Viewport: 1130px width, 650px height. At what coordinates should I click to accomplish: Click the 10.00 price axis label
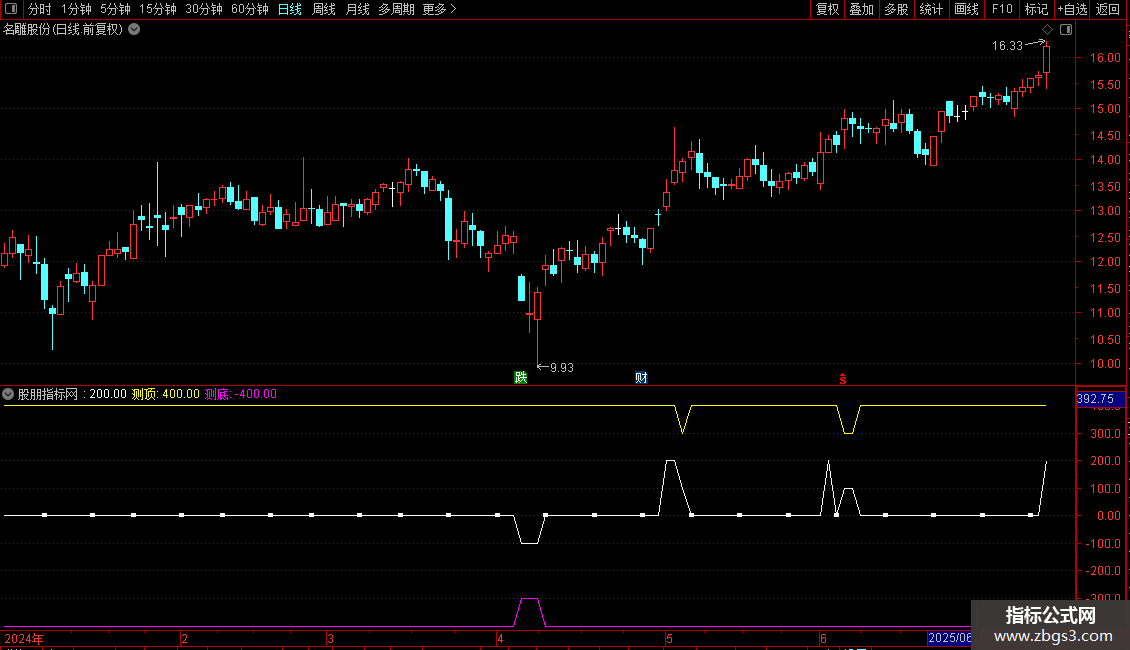tap(1105, 364)
